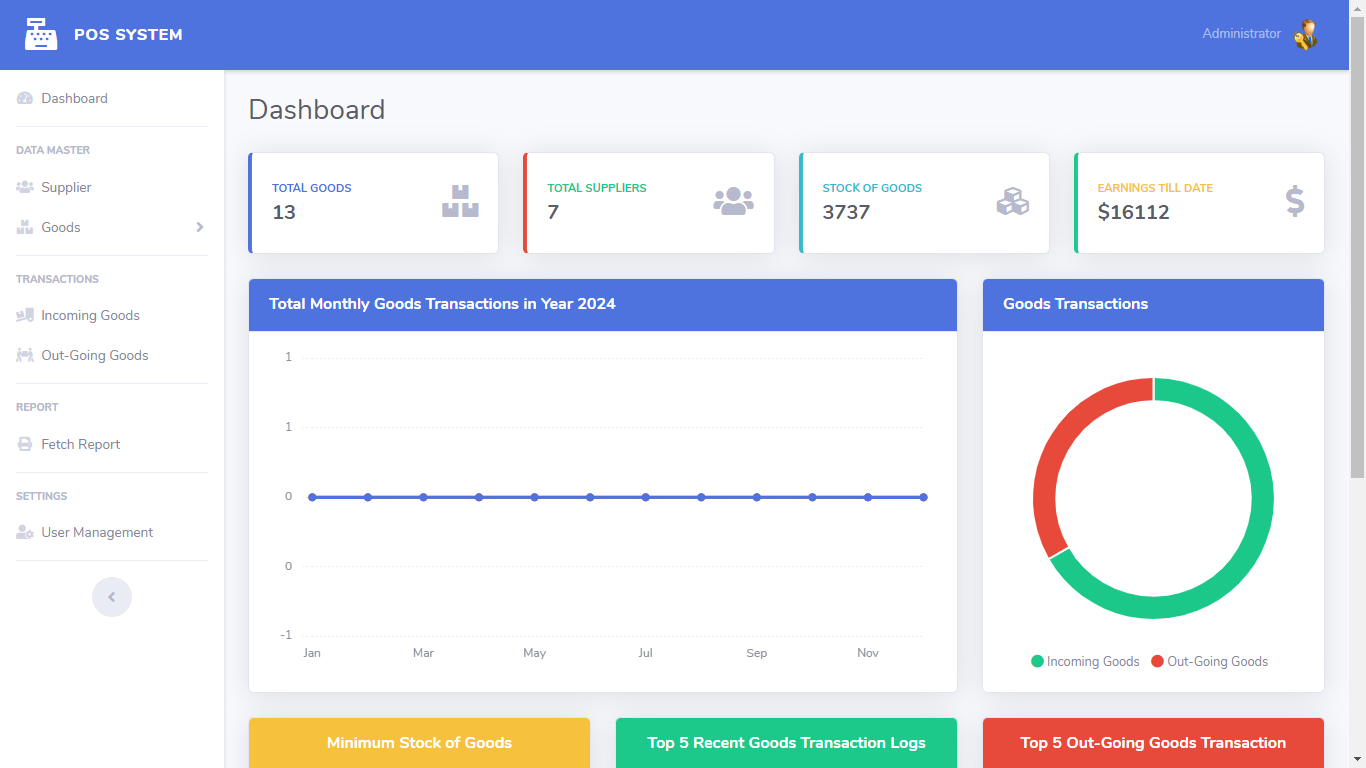Image resolution: width=1366 pixels, height=768 pixels.
Task: Click the Total Suppliers people icon
Action: point(733,201)
